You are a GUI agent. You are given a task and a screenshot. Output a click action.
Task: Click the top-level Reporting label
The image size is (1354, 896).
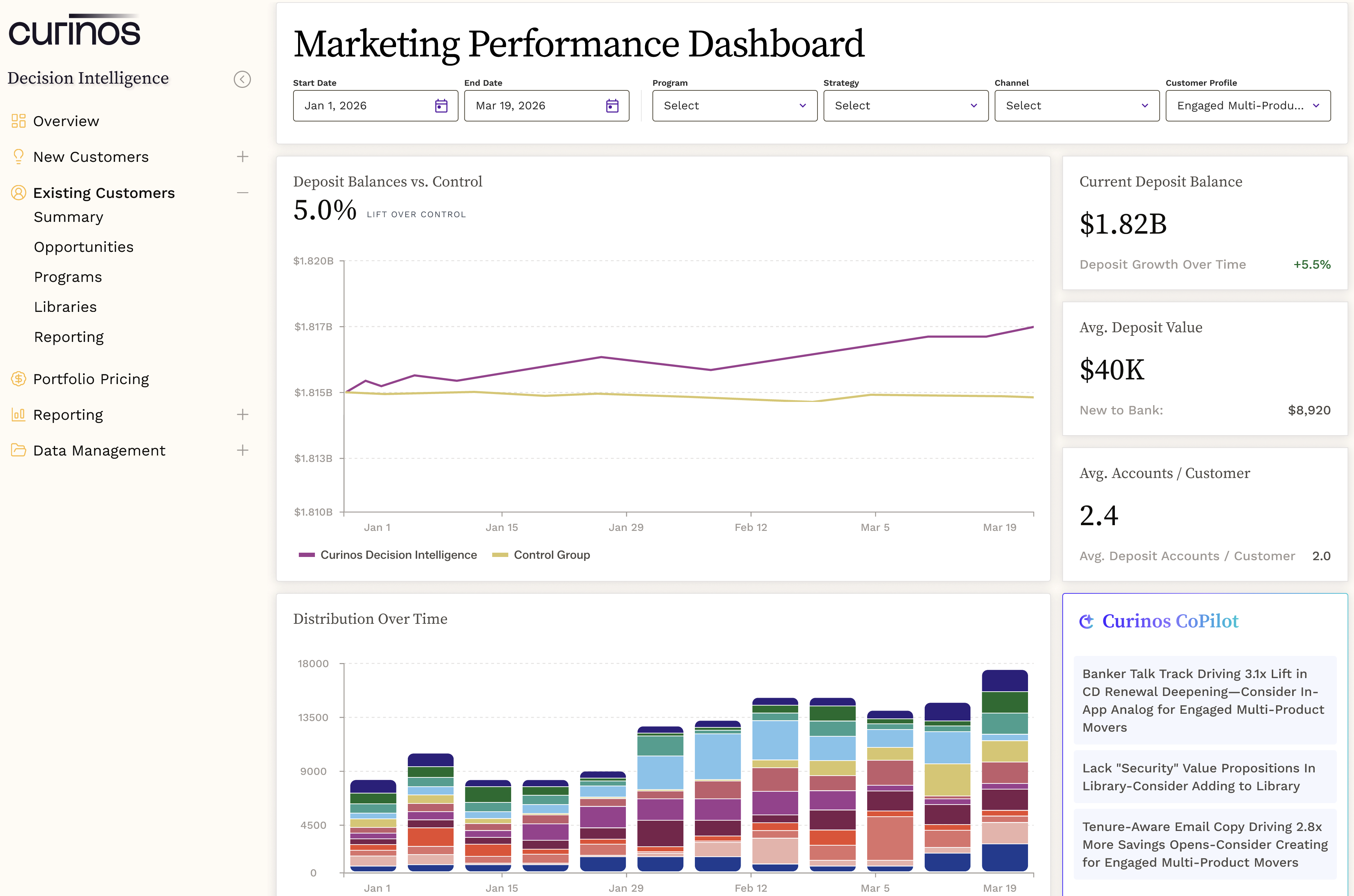tap(68, 415)
